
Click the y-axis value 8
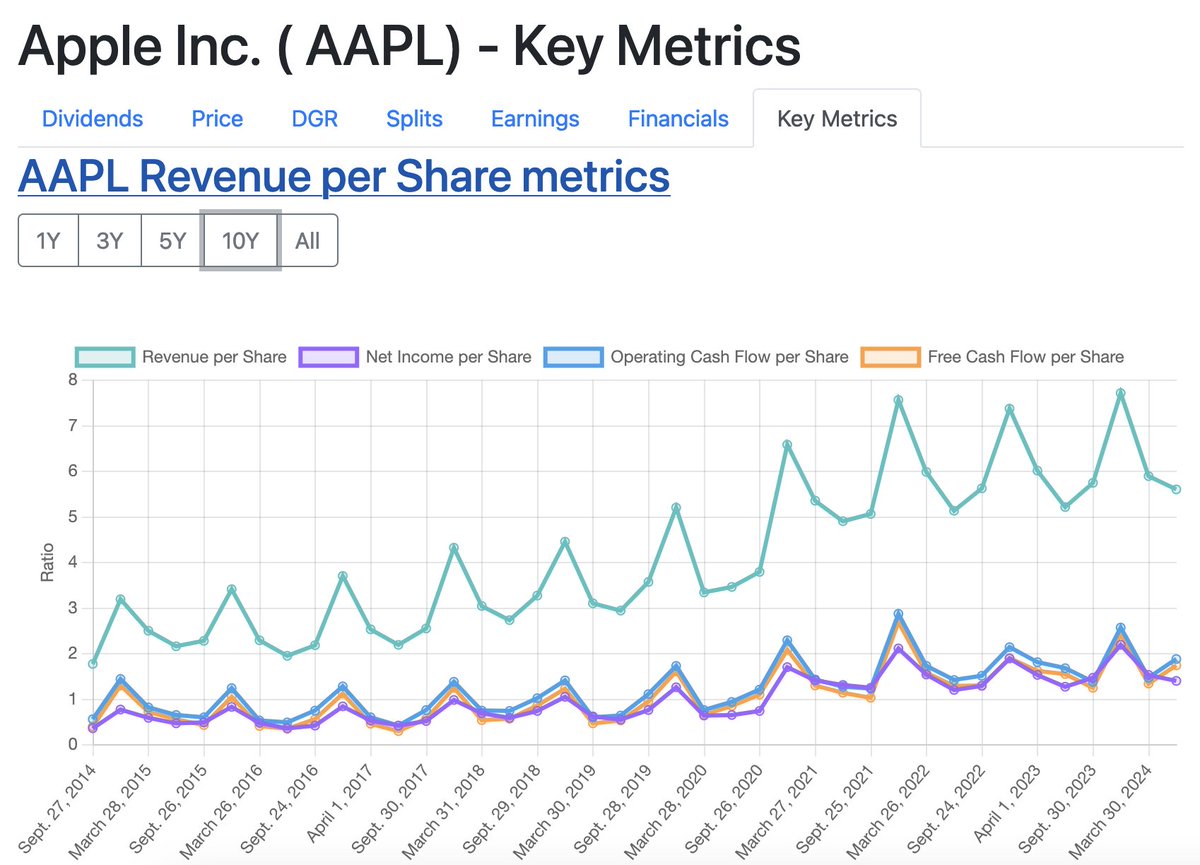click(72, 380)
